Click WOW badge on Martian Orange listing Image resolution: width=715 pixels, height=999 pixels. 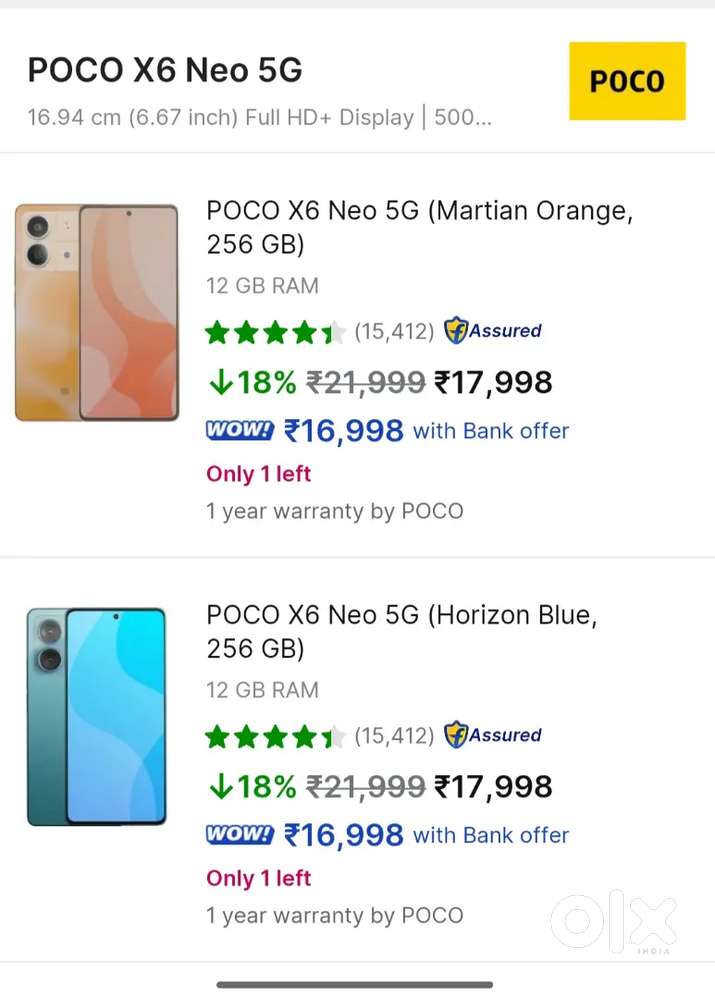[x=239, y=430]
